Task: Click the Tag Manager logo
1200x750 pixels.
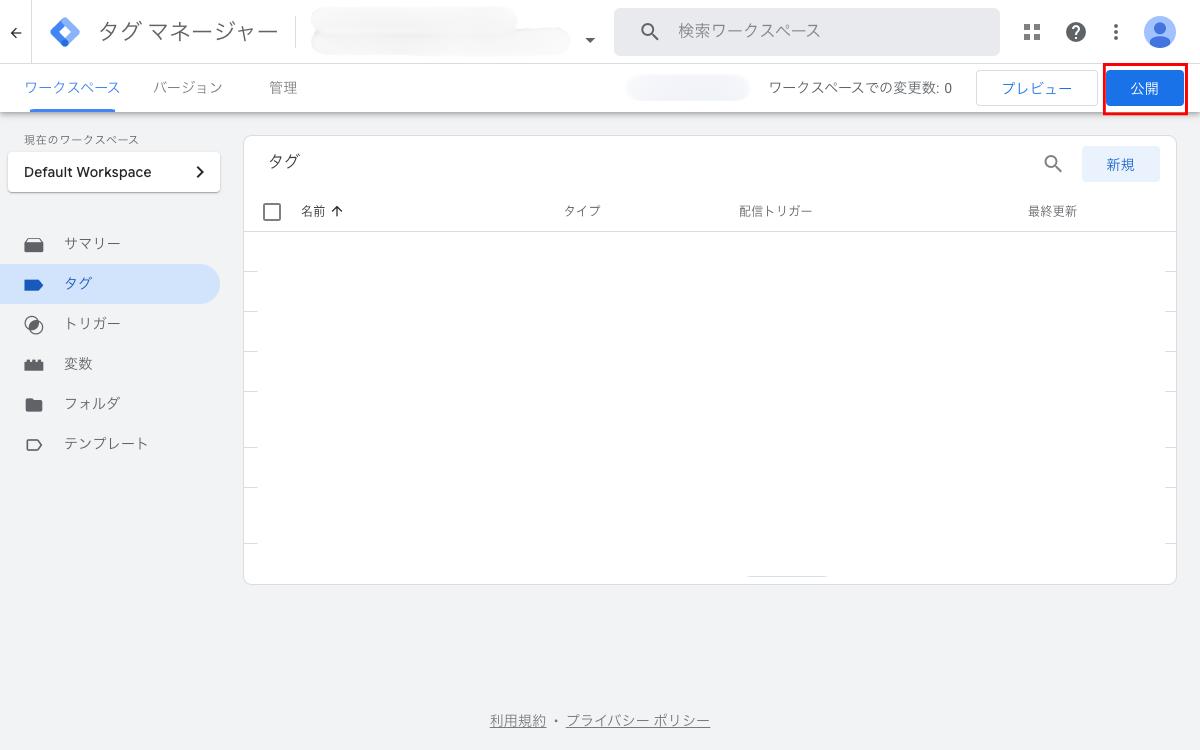Action: (66, 32)
